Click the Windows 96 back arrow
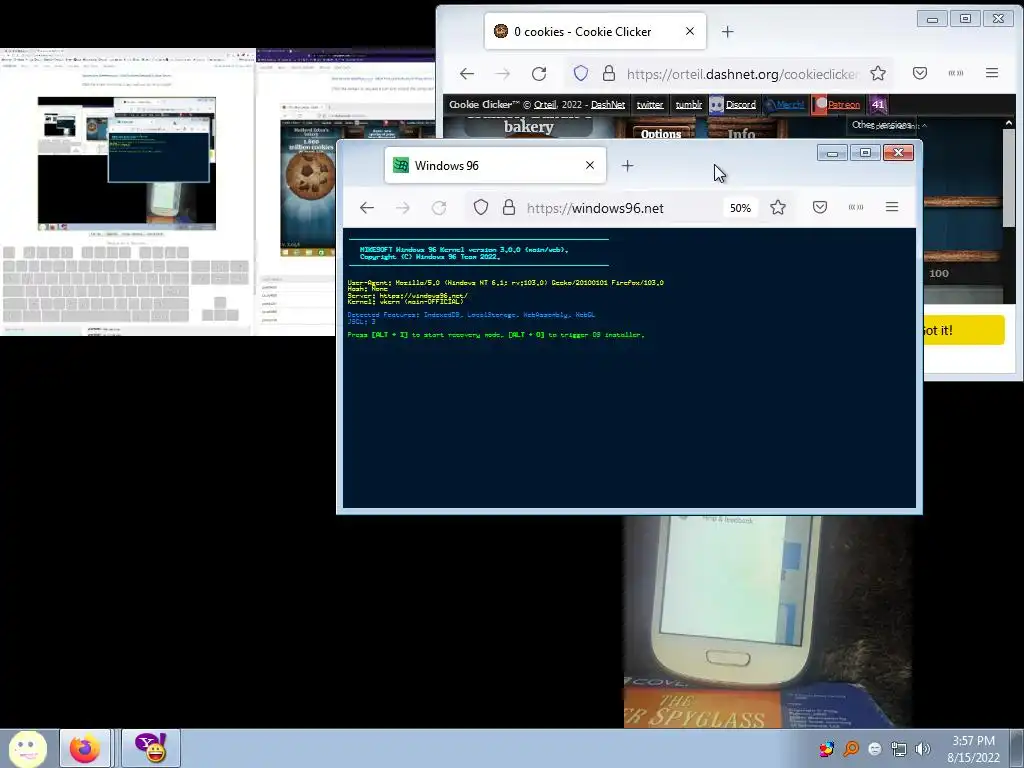The height and width of the screenshot is (768, 1024). tap(367, 208)
